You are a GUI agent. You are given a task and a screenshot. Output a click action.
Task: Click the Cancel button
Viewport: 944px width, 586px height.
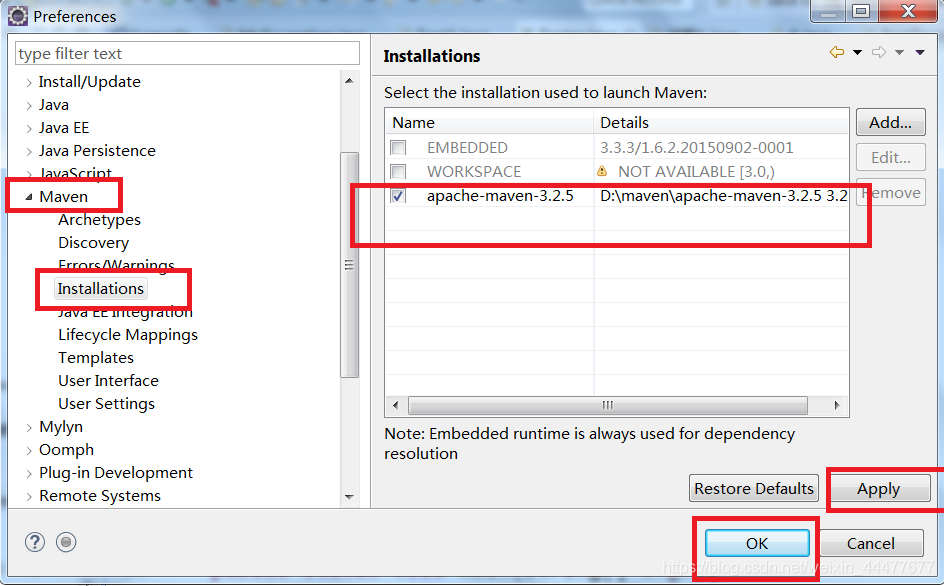[871, 543]
